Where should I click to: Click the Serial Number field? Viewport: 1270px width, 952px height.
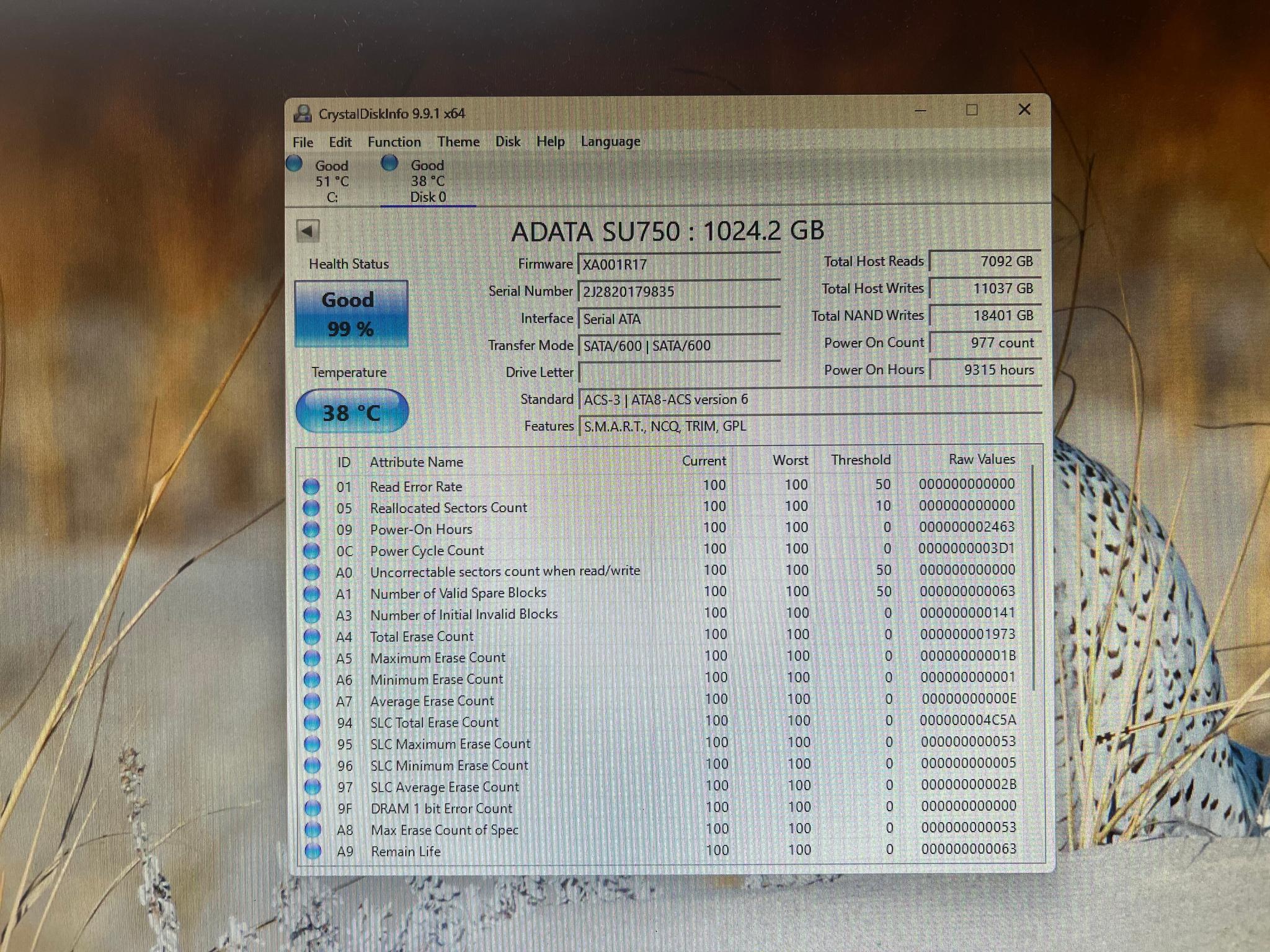click(x=679, y=291)
